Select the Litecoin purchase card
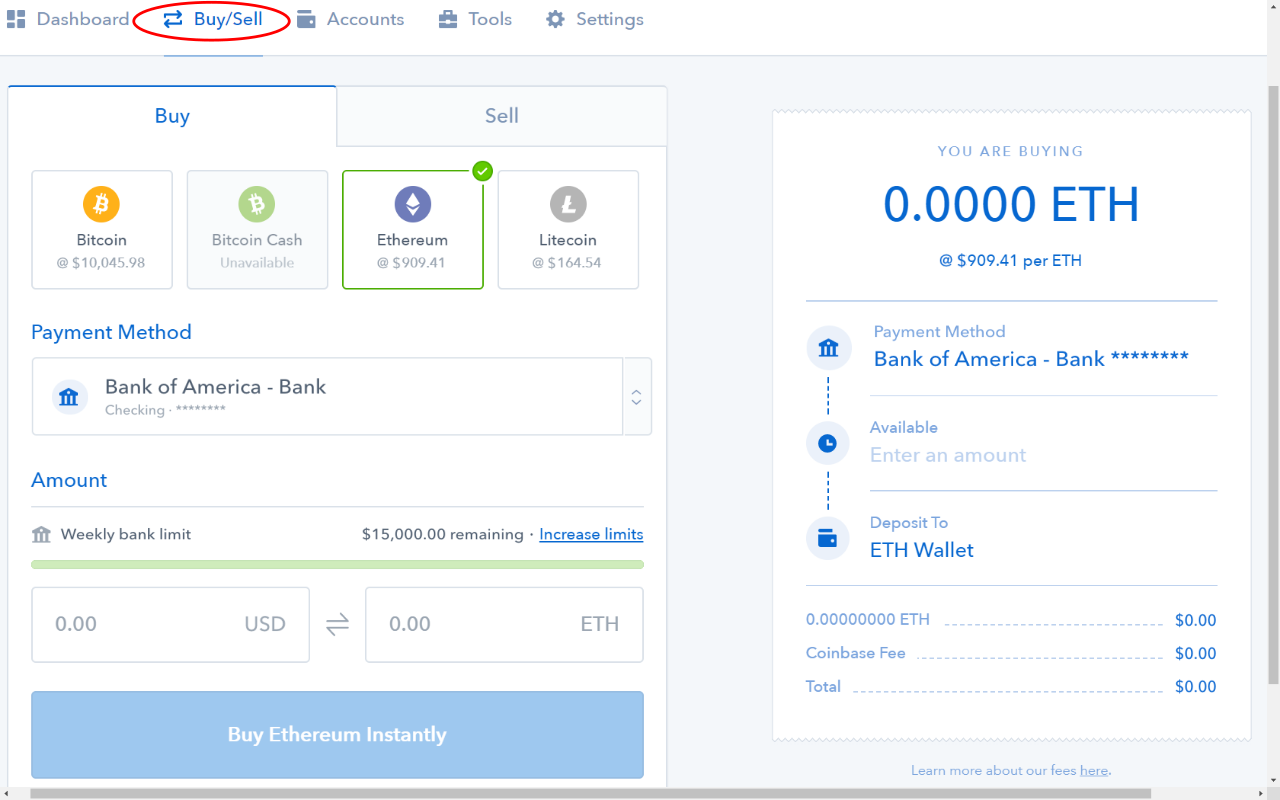 click(567, 230)
